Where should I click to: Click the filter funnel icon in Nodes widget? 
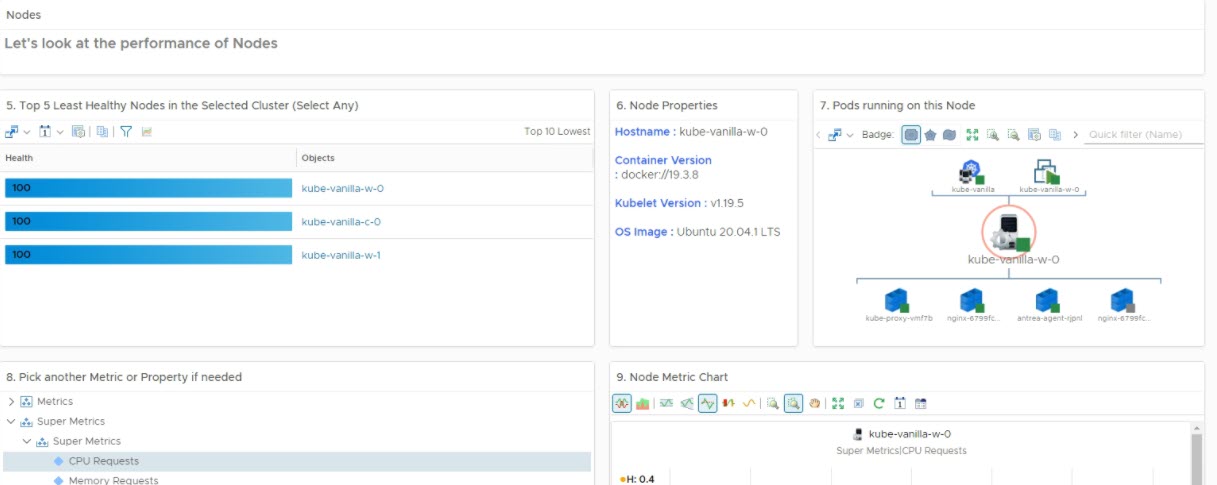[x=126, y=132]
